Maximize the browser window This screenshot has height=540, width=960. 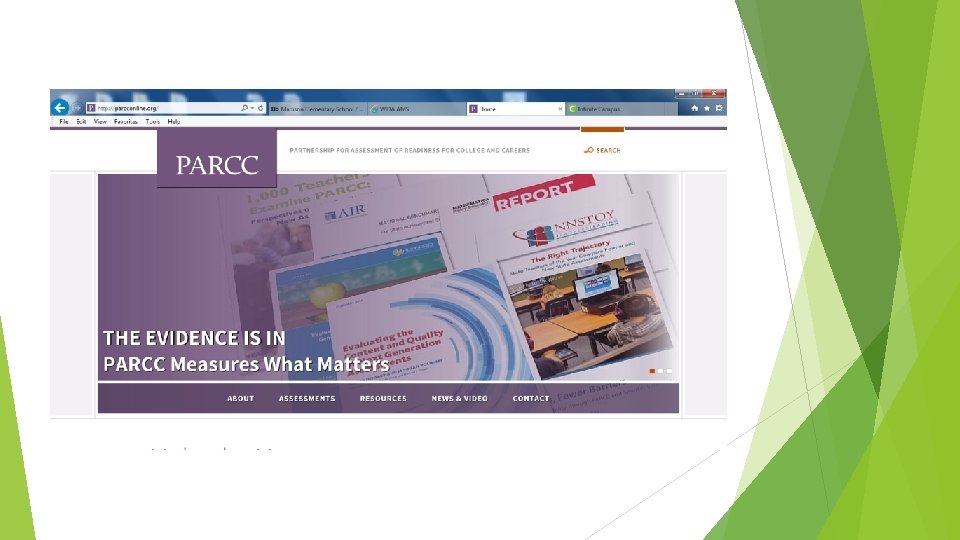click(x=695, y=94)
